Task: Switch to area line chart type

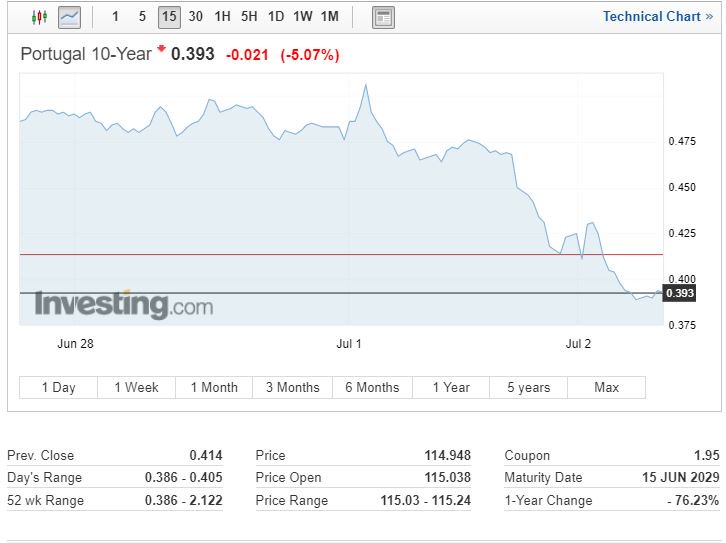Action: pos(69,17)
